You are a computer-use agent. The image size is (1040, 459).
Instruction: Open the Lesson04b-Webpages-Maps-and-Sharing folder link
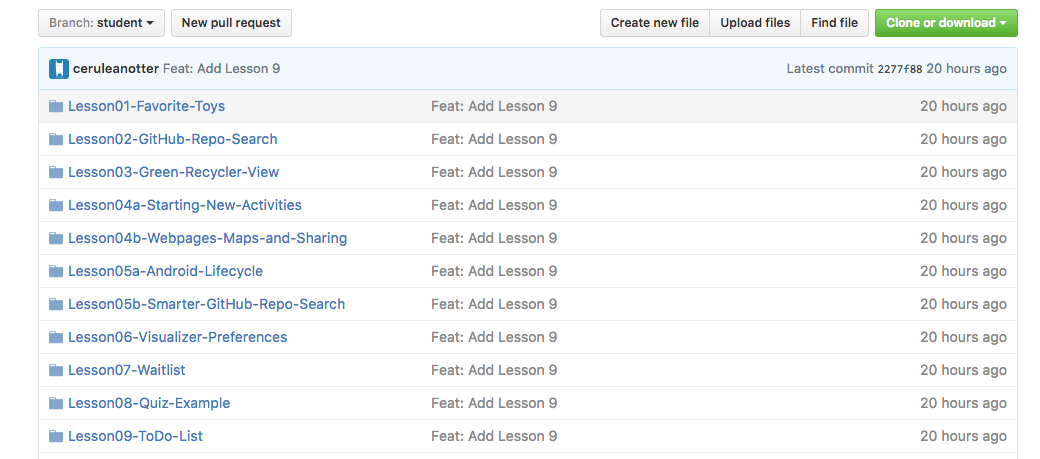207,238
